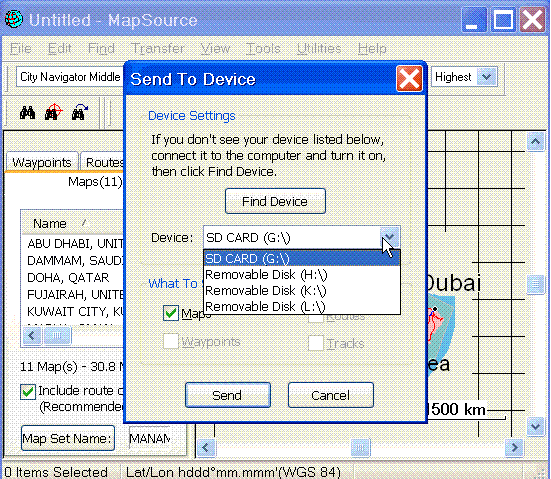Open the Transfer menu

[x=157, y=48]
